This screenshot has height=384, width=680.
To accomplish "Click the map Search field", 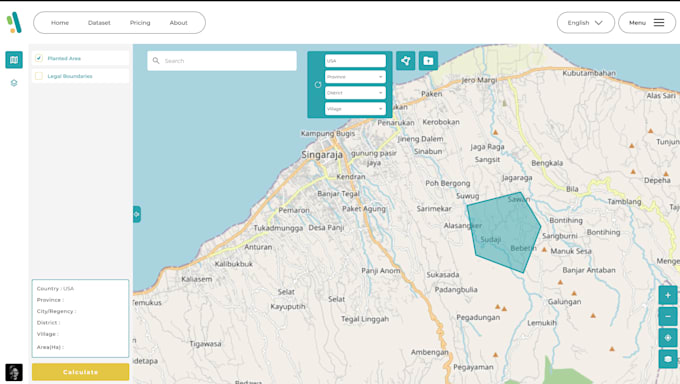I will coord(222,61).
